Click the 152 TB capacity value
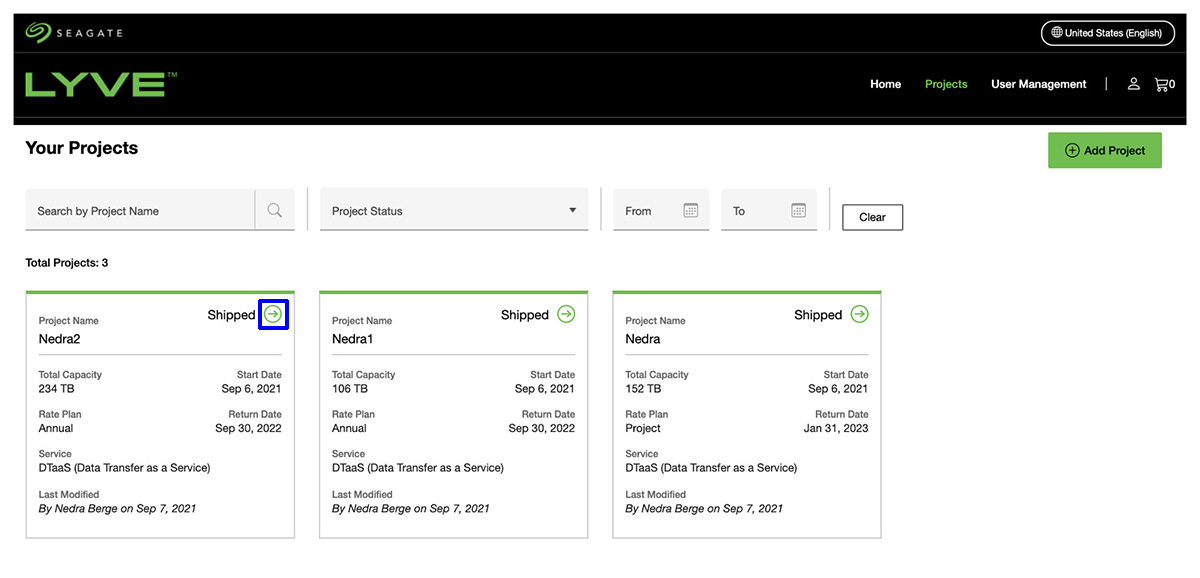This screenshot has width=1200, height=578. 643,388
